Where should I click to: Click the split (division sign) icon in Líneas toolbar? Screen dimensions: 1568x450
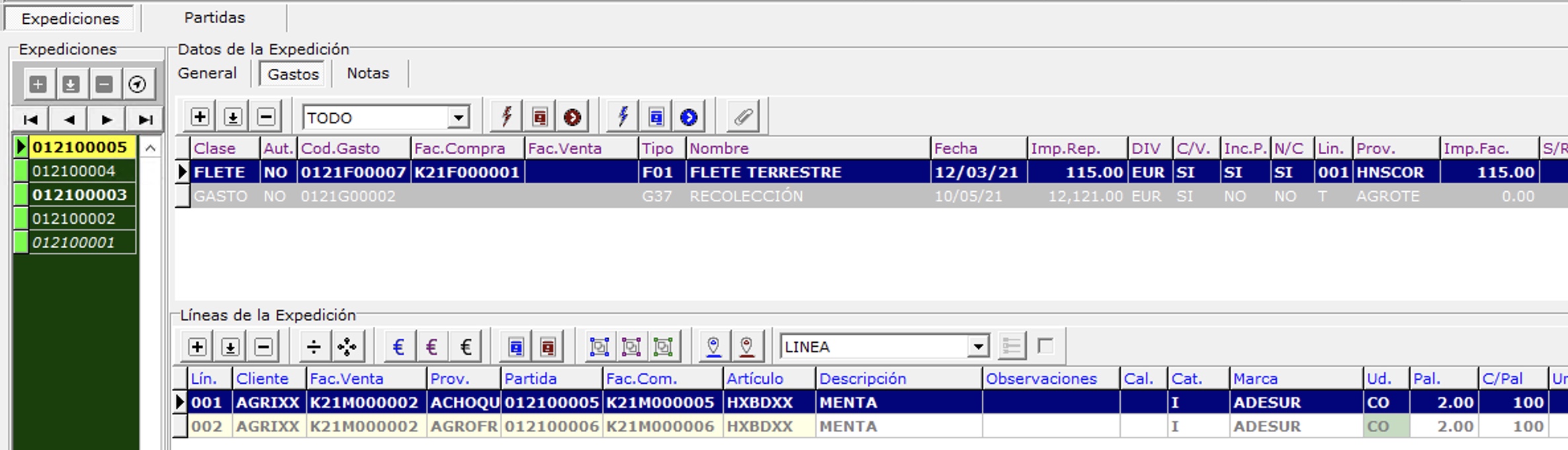[314, 347]
